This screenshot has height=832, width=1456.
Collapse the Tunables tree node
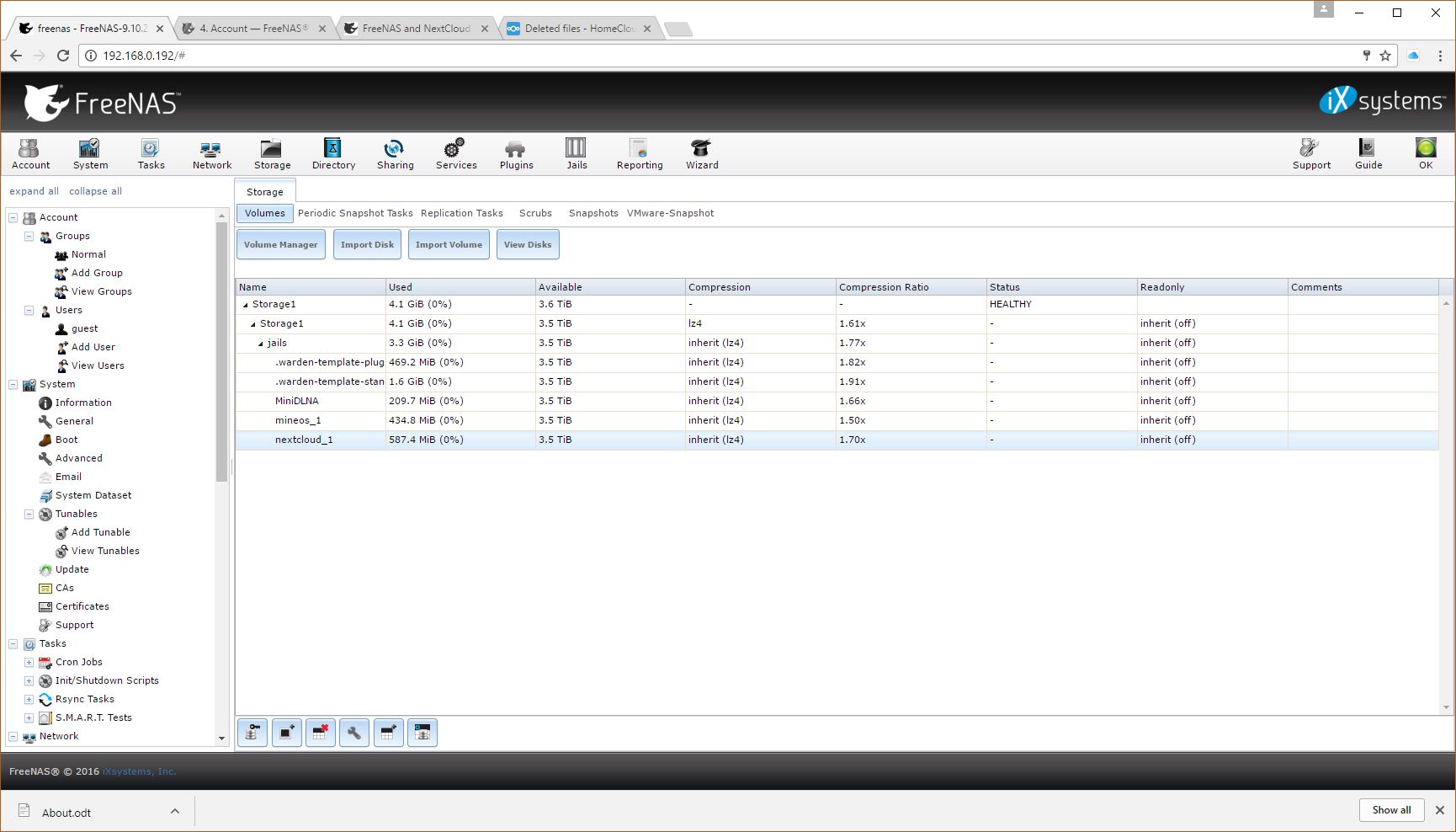pyautogui.click(x=29, y=514)
